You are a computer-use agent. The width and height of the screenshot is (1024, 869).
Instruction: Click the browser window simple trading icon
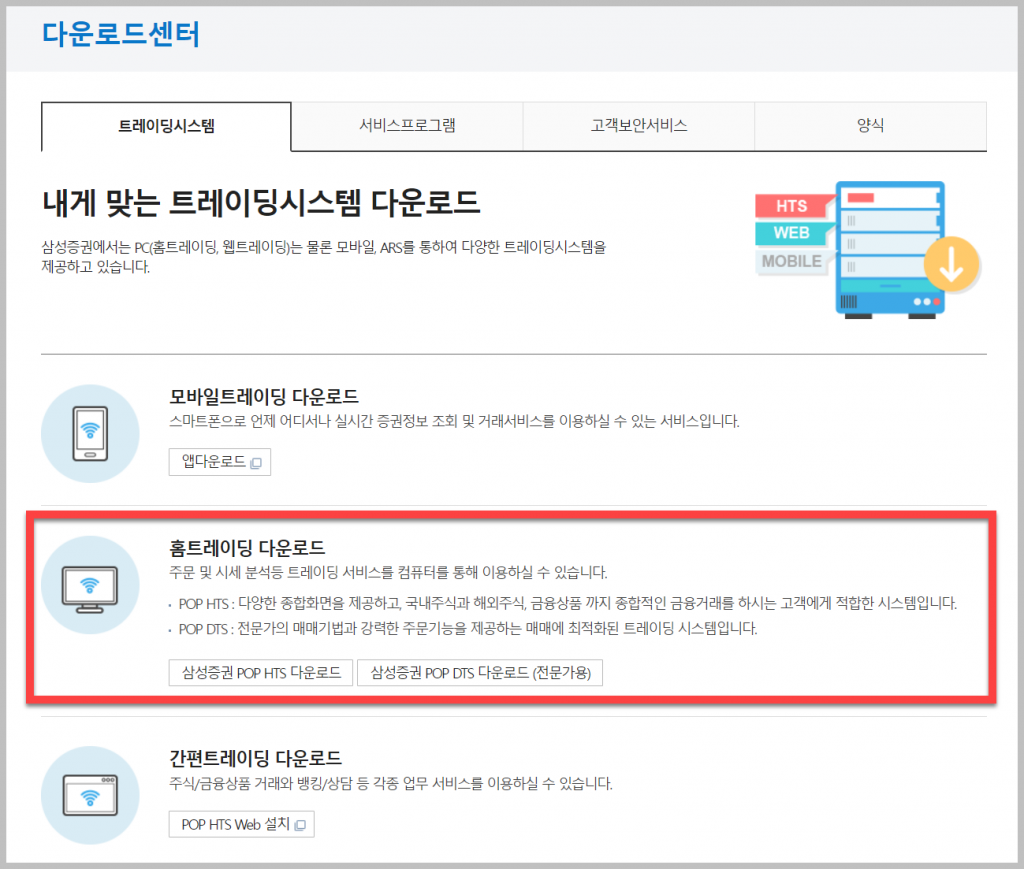(90, 795)
